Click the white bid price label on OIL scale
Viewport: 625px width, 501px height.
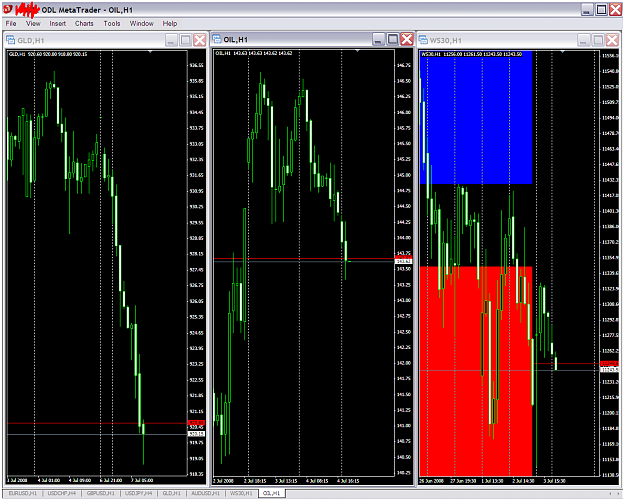pos(403,261)
